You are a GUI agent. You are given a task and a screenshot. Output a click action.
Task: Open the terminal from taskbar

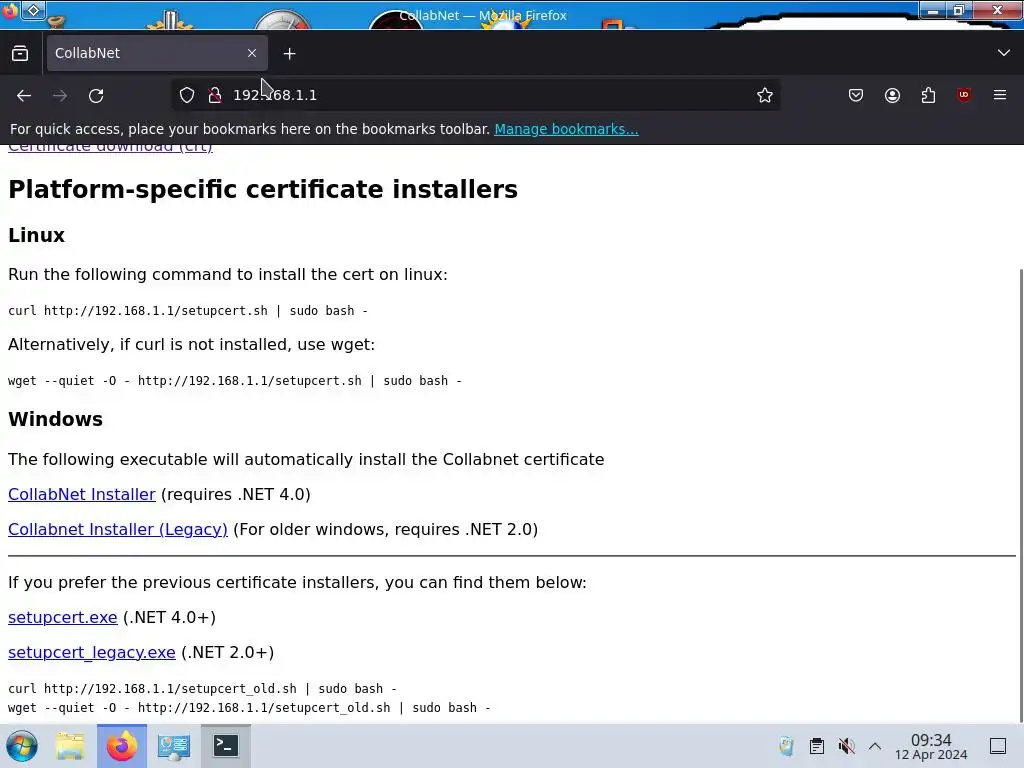coord(225,746)
